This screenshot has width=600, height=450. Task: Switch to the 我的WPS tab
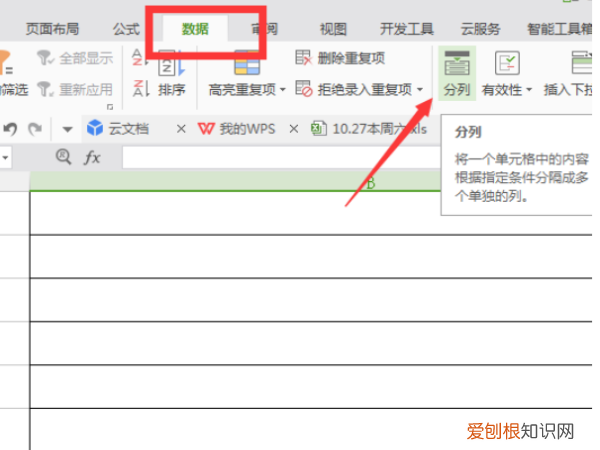tap(236, 129)
